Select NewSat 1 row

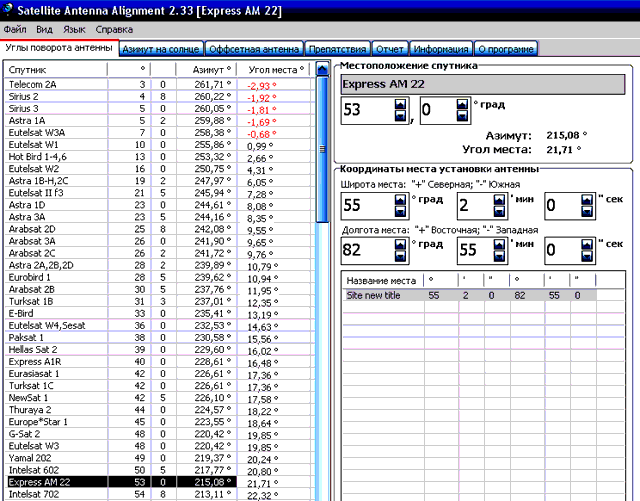pos(159,398)
